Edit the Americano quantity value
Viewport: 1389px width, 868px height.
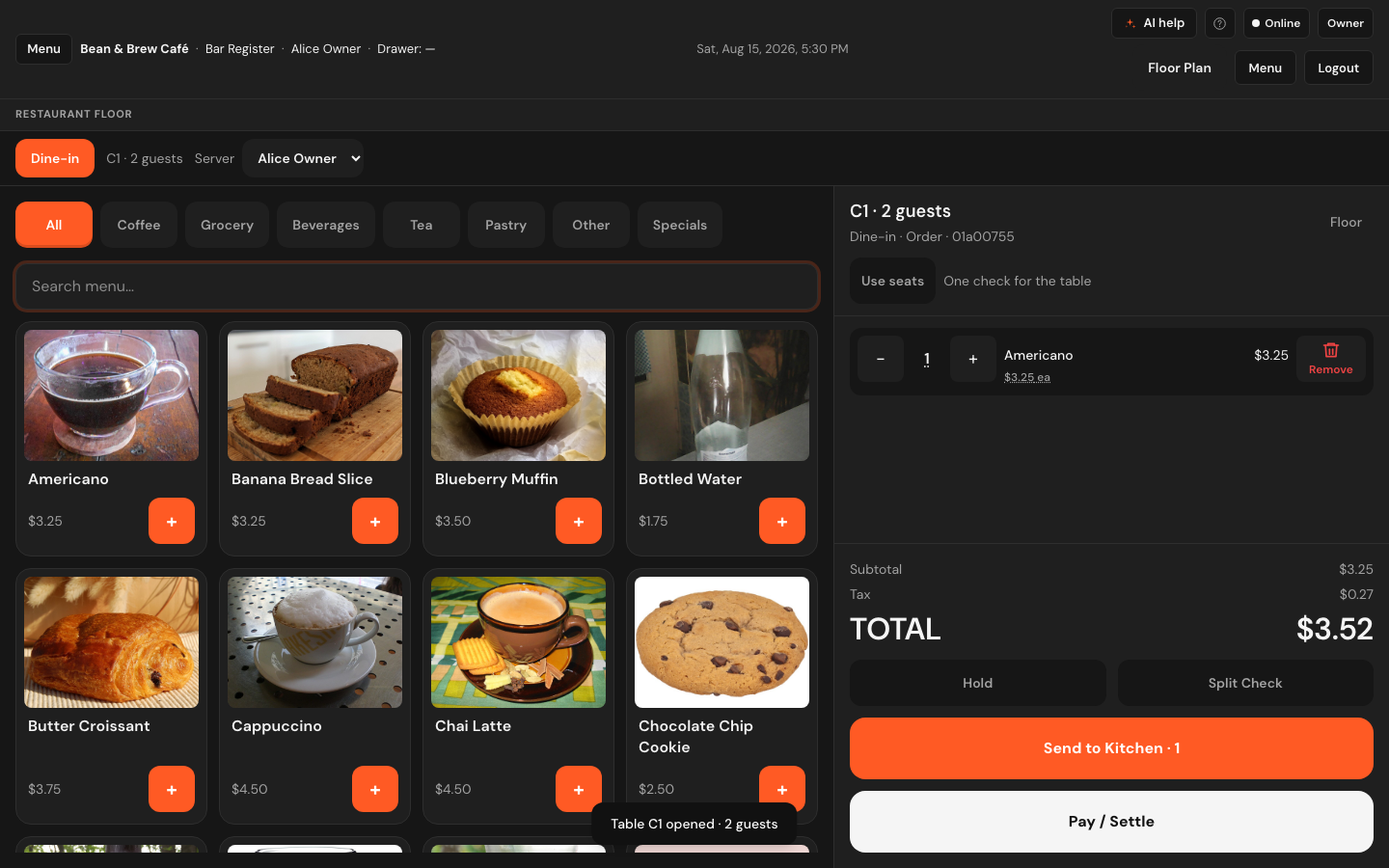pos(927,359)
